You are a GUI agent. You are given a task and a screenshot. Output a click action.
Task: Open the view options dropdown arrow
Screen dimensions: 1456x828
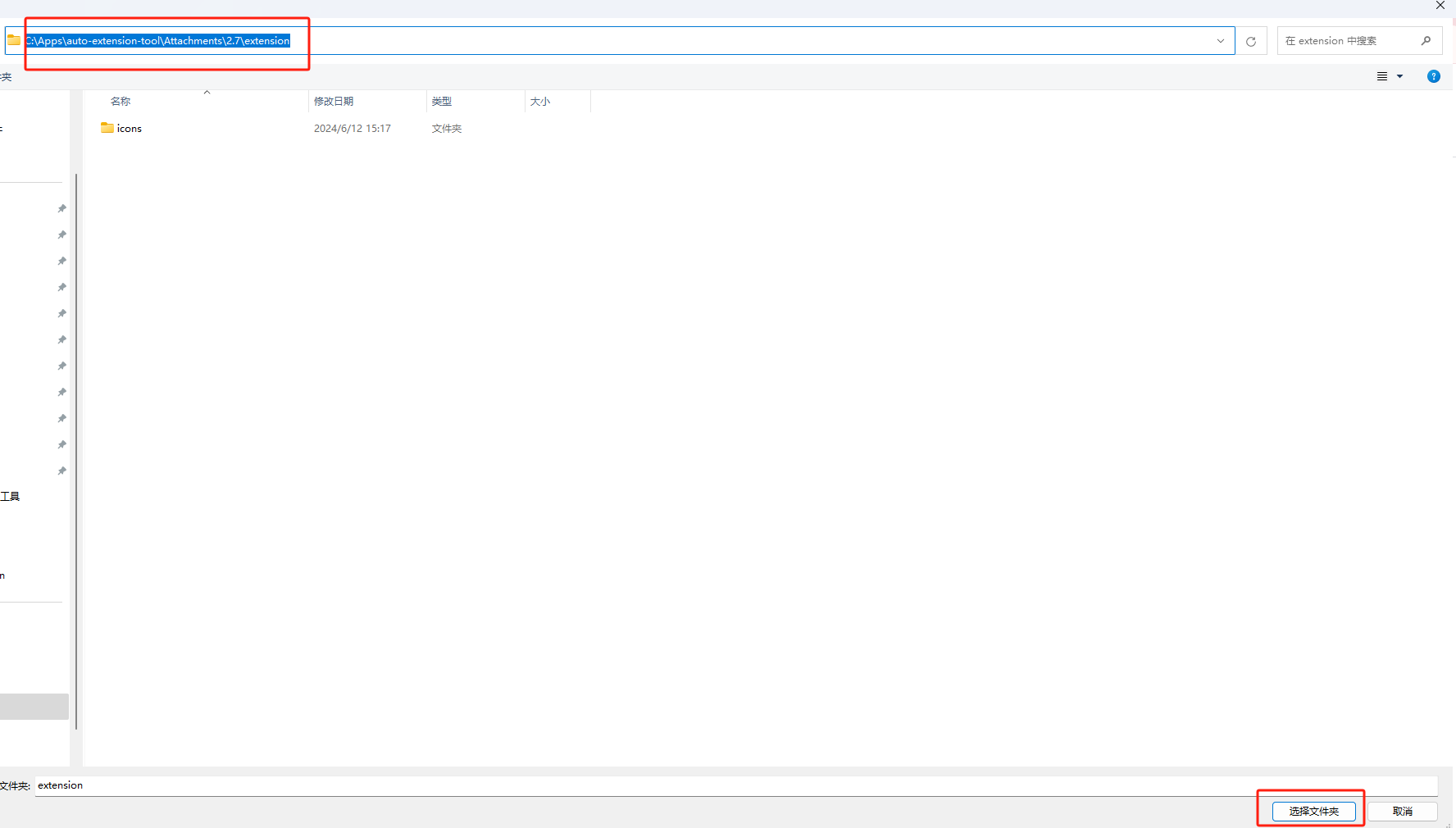[1400, 76]
